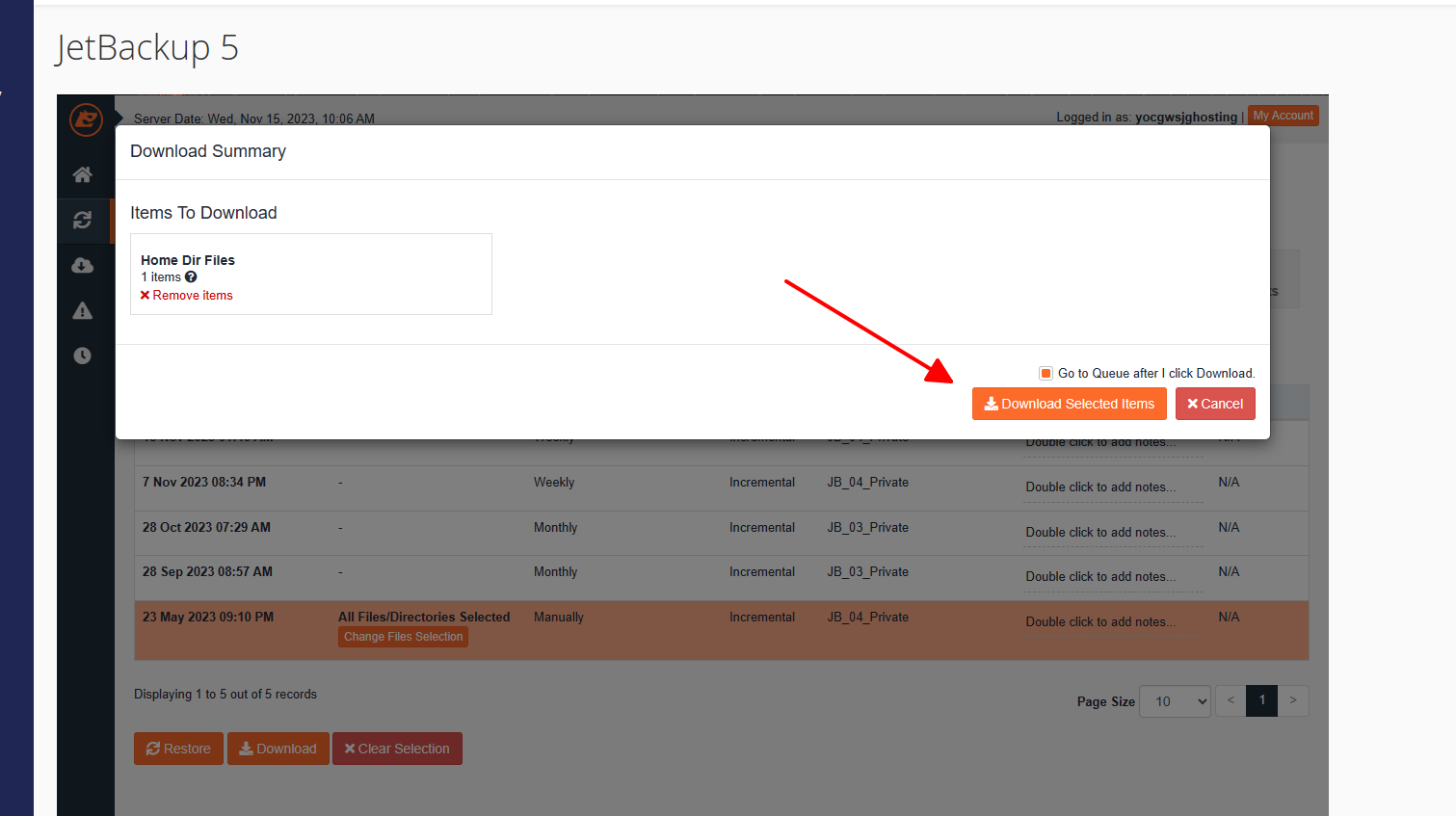This screenshot has height=816, width=1456.
Task: Open the "My Account" button
Action: (x=1284, y=116)
